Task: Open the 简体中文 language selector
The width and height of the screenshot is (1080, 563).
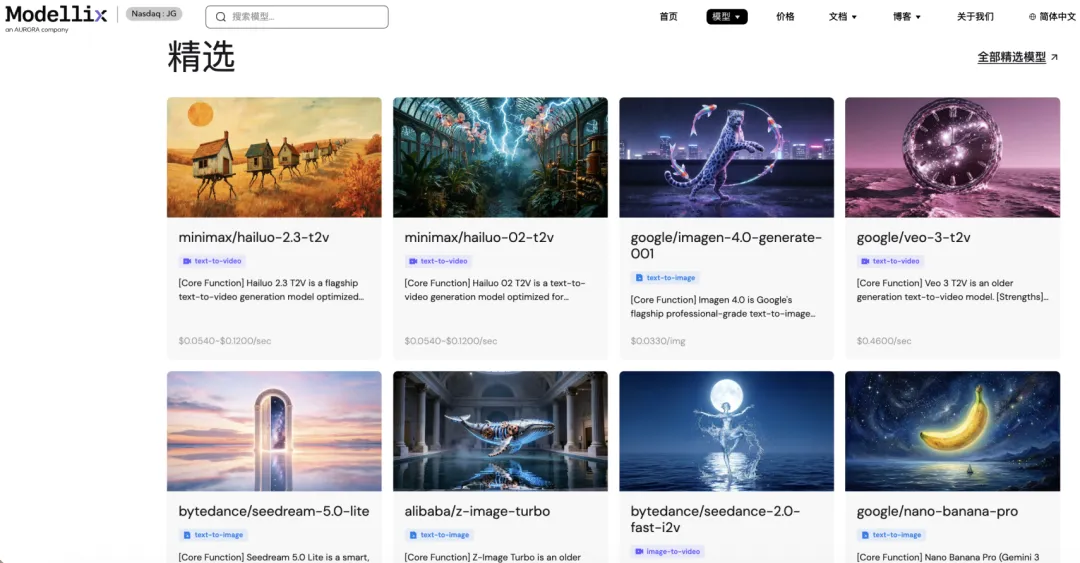Action: [x=1052, y=17]
